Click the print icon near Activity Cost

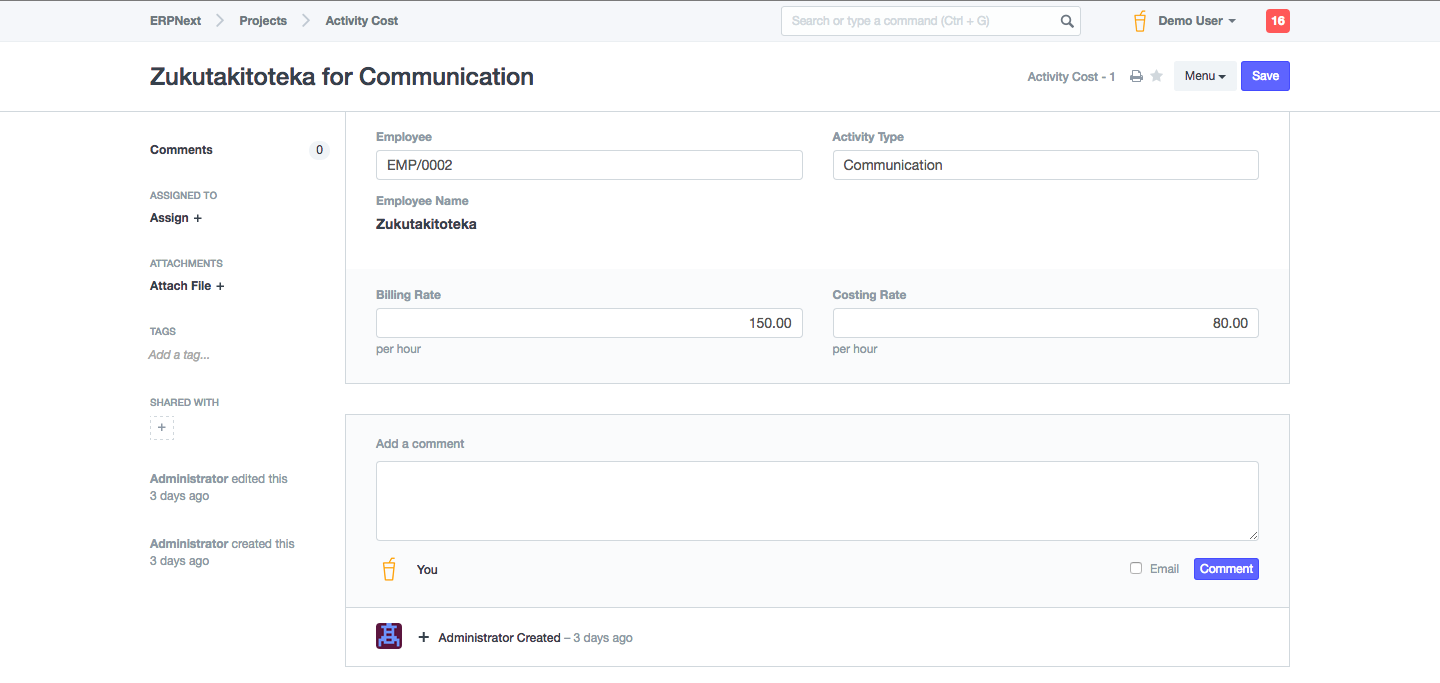pyautogui.click(x=1136, y=77)
